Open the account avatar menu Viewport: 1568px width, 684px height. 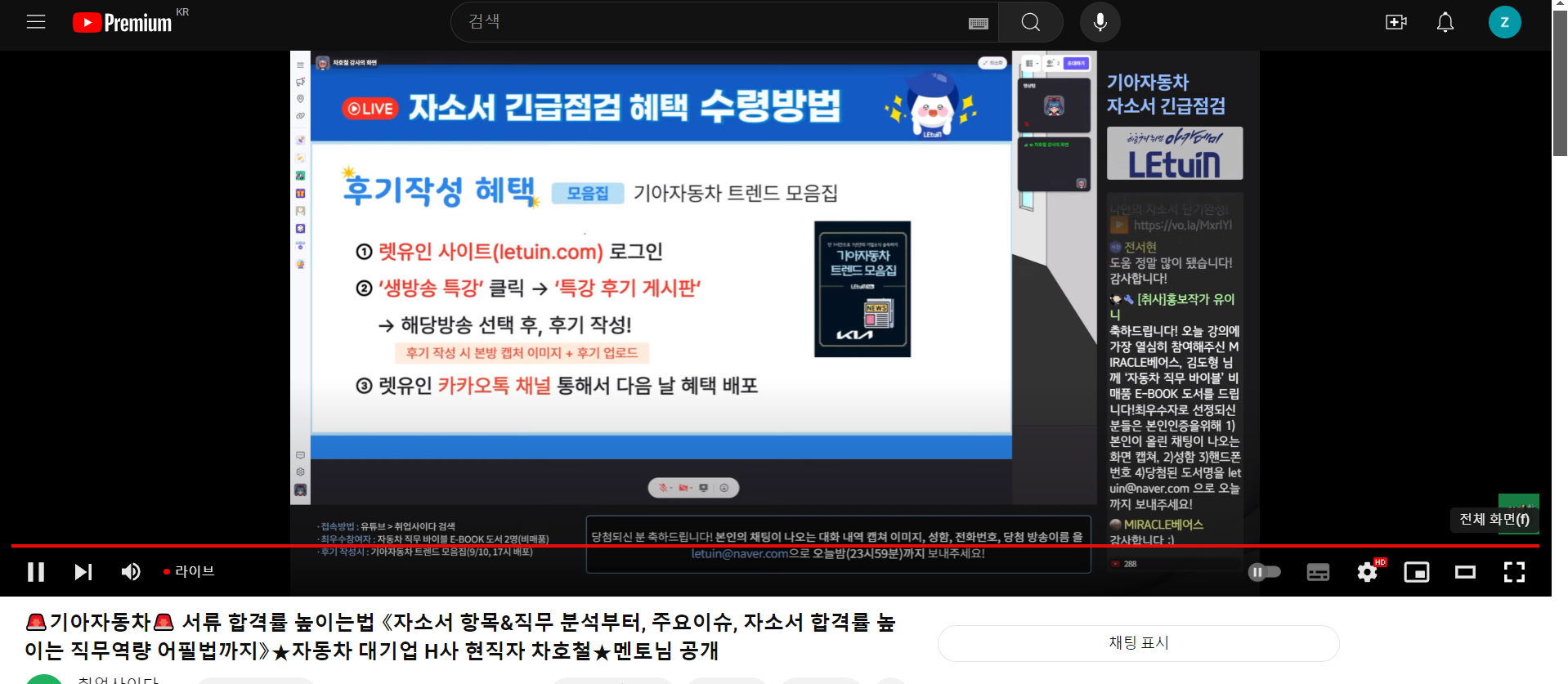click(1504, 22)
